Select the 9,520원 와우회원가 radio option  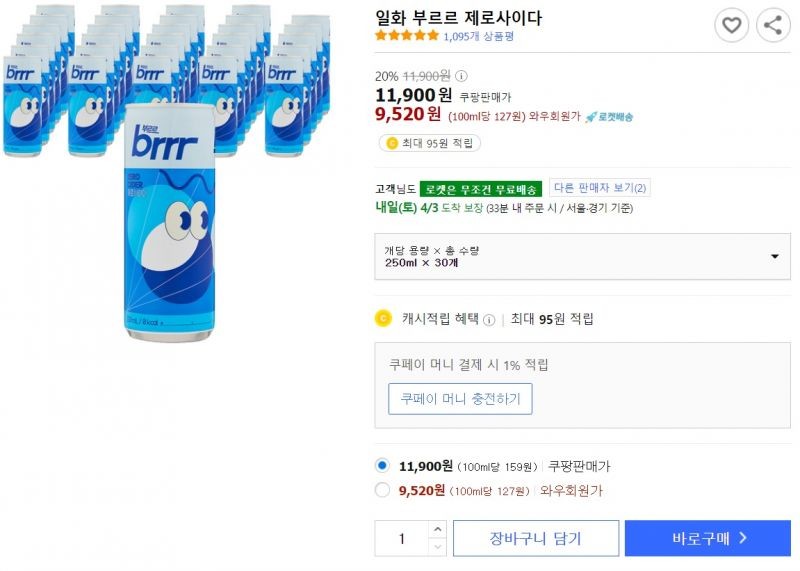coord(382,490)
